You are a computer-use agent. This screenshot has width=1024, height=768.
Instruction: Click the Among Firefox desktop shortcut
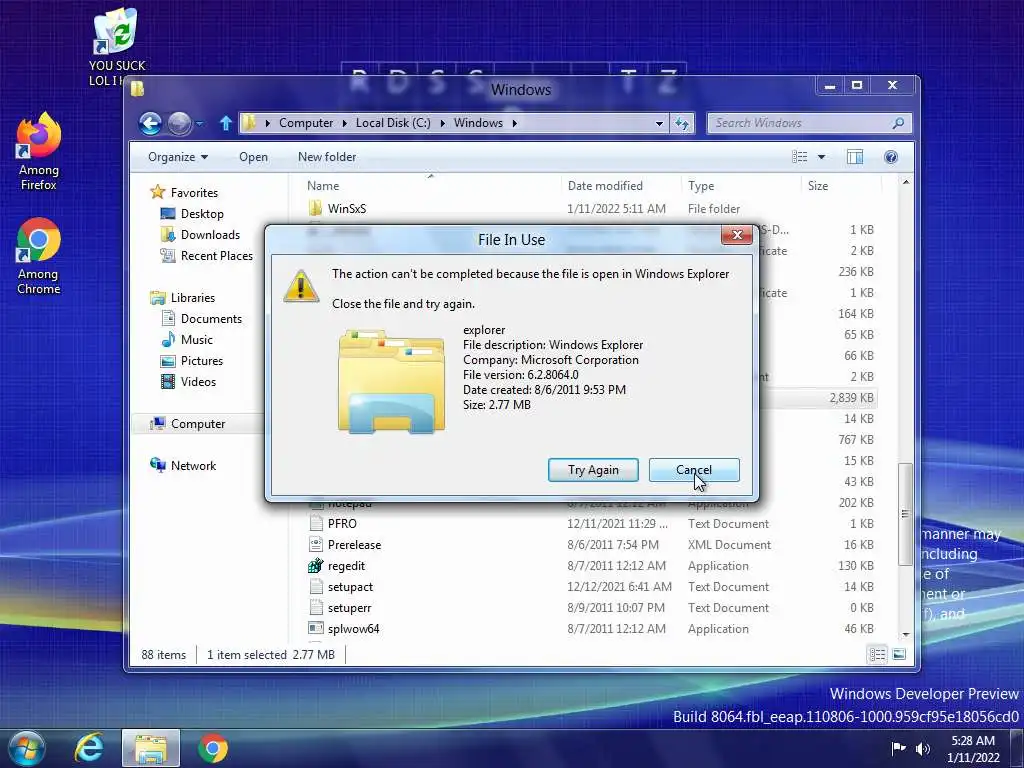39,152
